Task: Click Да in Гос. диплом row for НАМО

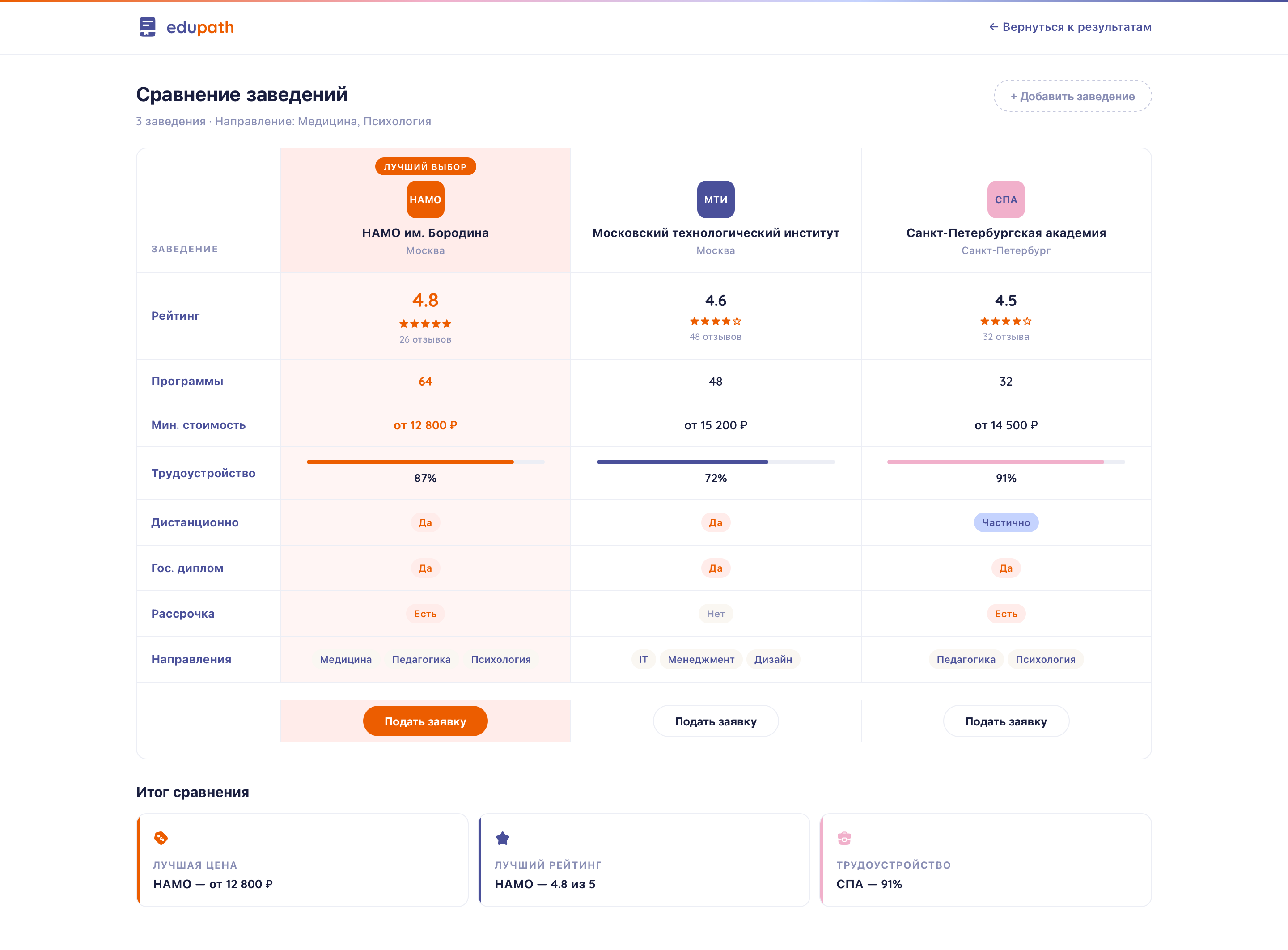Action: point(425,568)
